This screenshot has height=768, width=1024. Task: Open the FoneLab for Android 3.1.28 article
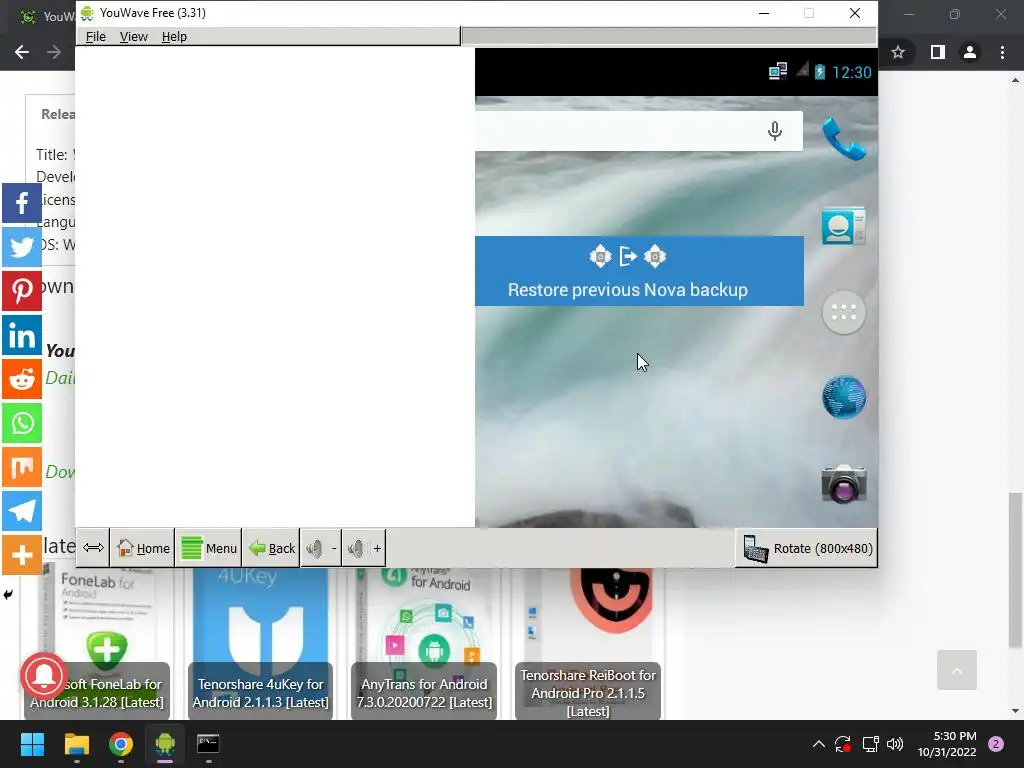click(x=97, y=643)
